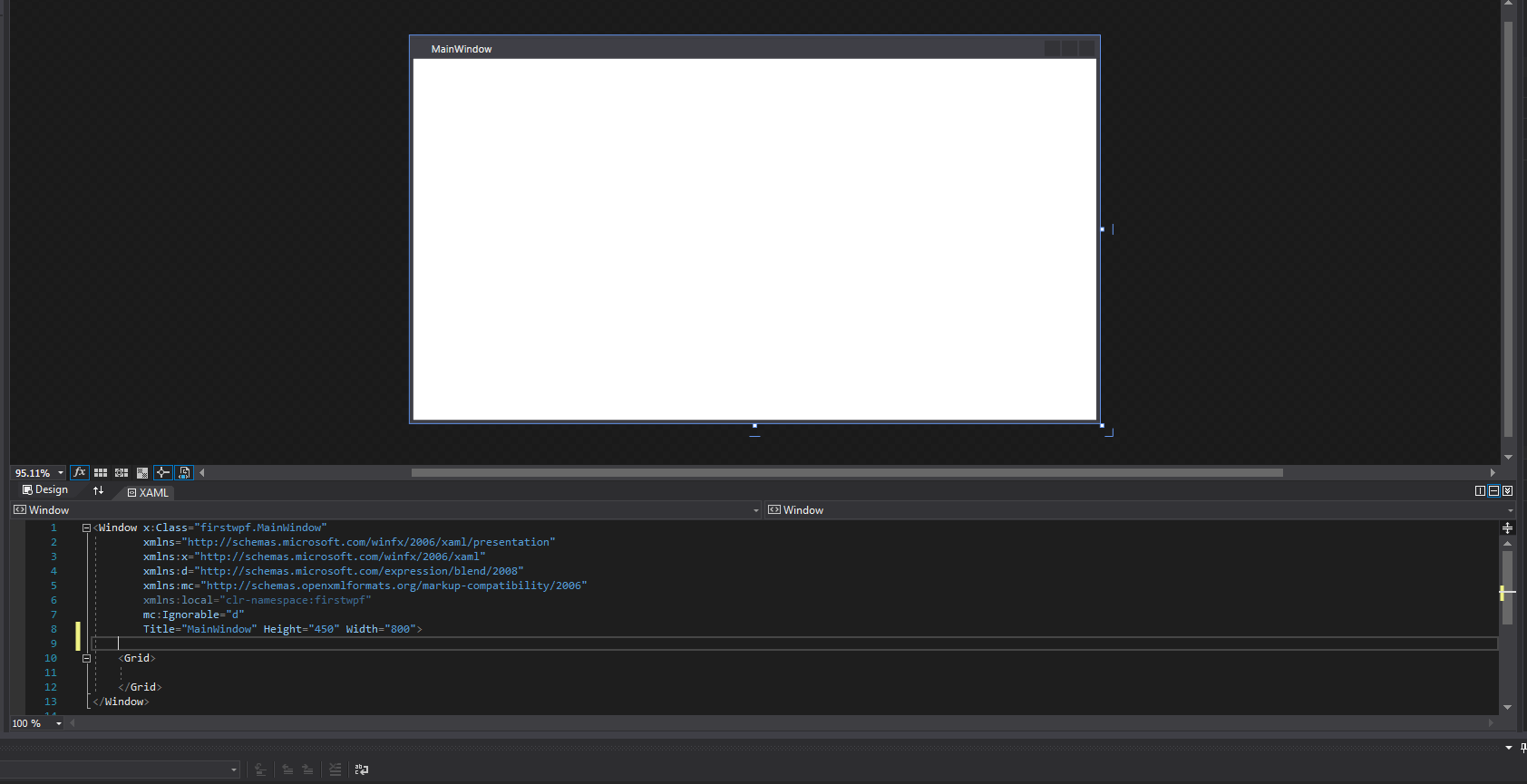Image resolution: width=1527 pixels, height=784 pixels.
Task: Collapse the Window element at line 1
Action: point(86,528)
